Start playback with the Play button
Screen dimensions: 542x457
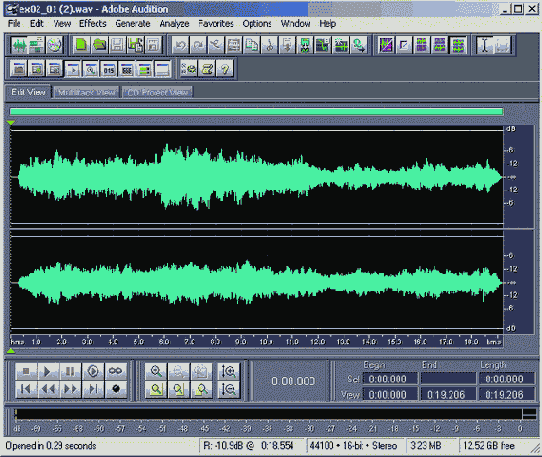tap(48, 371)
